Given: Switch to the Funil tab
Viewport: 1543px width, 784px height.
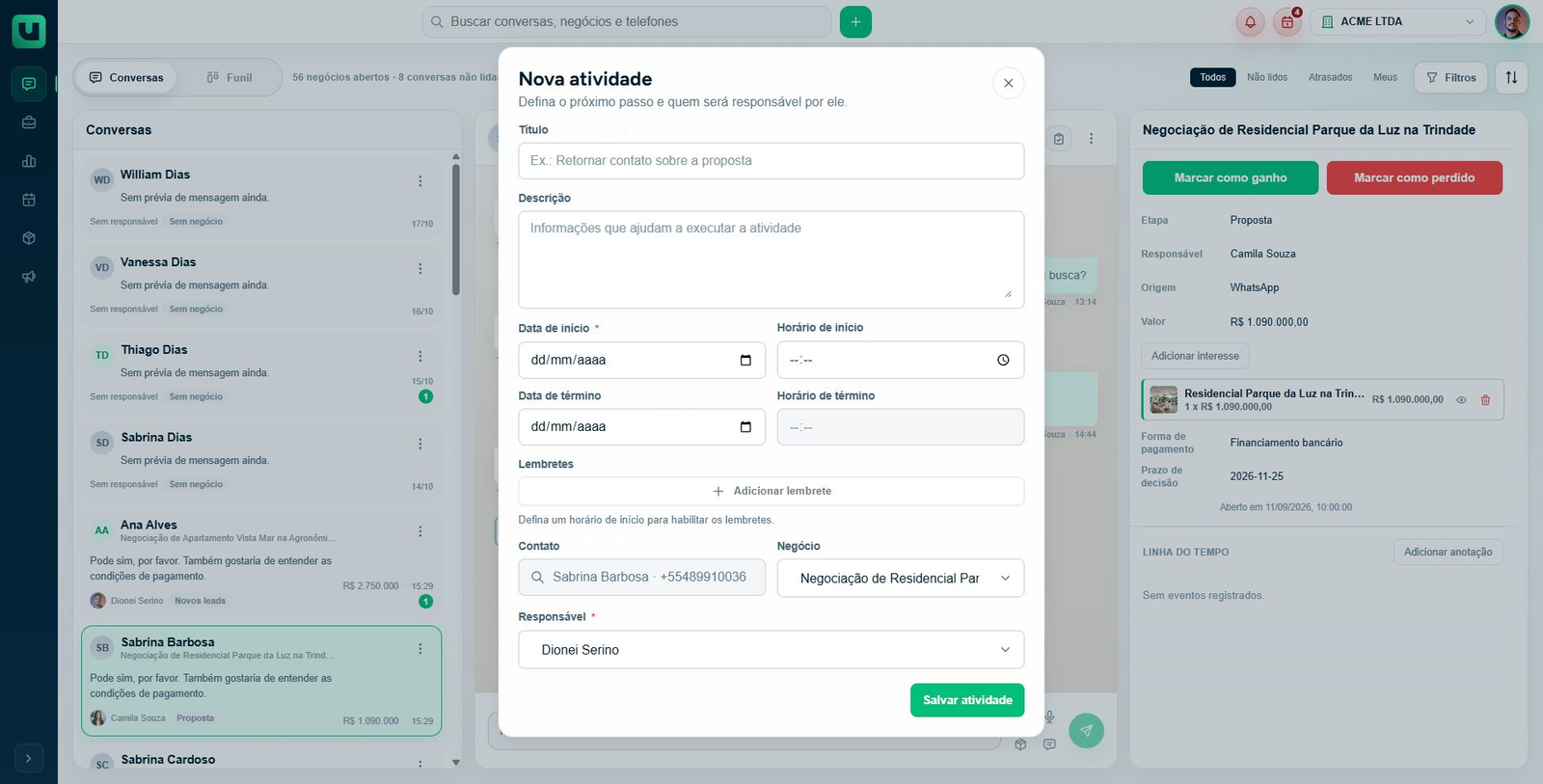Looking at the screenshot, I should (x=230, y=77).
